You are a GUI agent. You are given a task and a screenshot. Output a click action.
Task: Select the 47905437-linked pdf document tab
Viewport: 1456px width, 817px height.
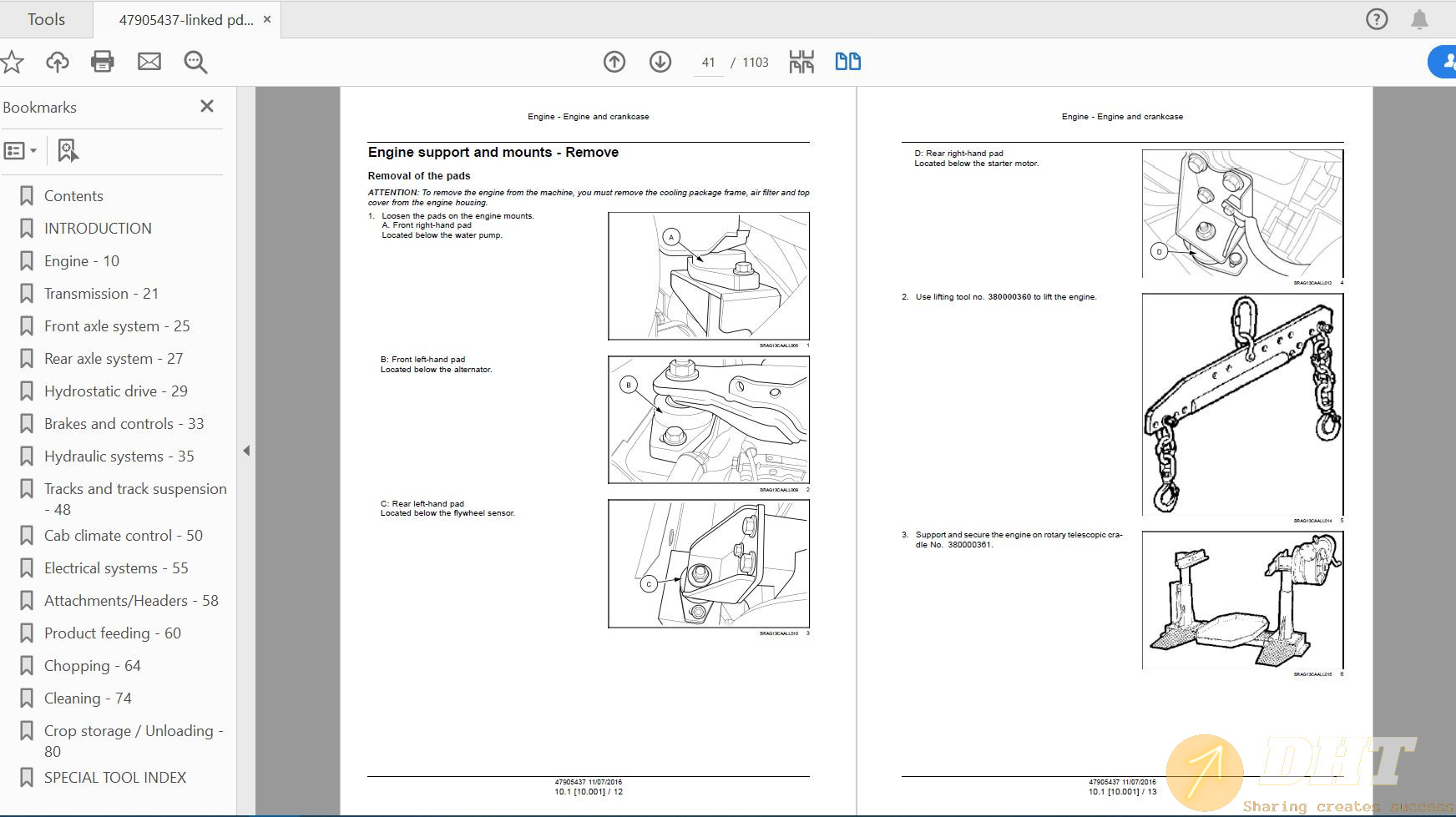click(x=185, y=18)
